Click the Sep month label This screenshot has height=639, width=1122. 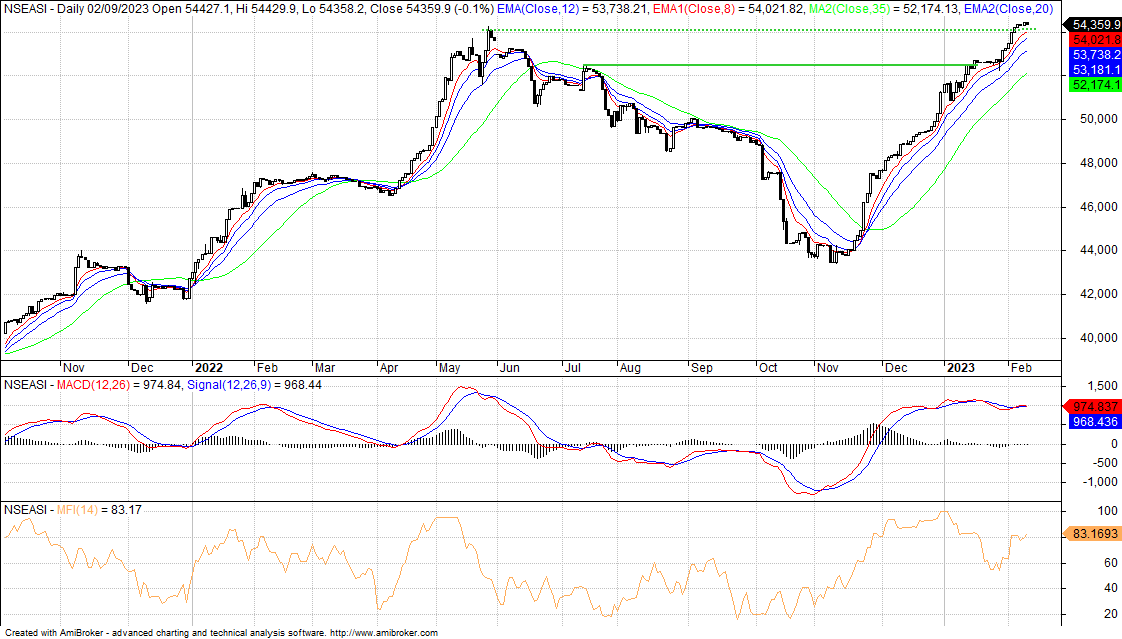tap(702, 368)
